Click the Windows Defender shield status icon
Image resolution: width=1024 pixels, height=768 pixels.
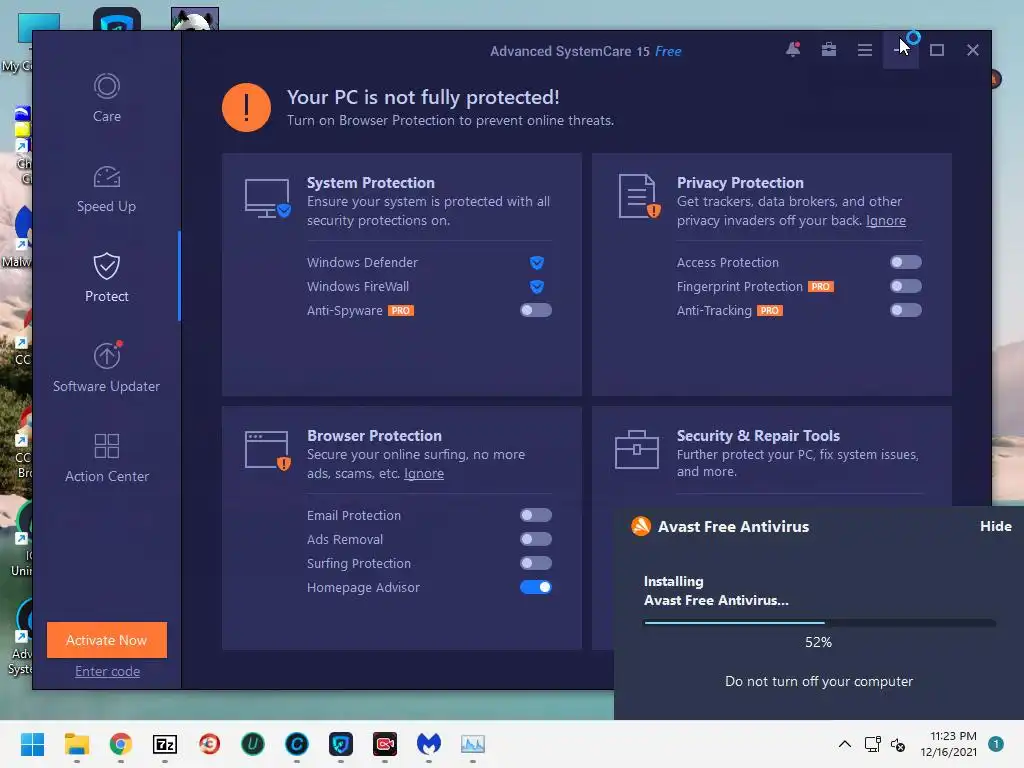click(537, 263)
